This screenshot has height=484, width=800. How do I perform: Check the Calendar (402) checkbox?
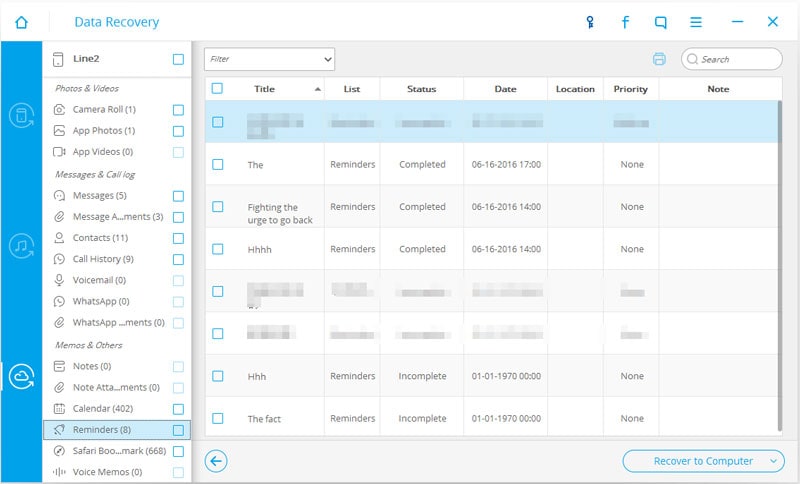178,409
